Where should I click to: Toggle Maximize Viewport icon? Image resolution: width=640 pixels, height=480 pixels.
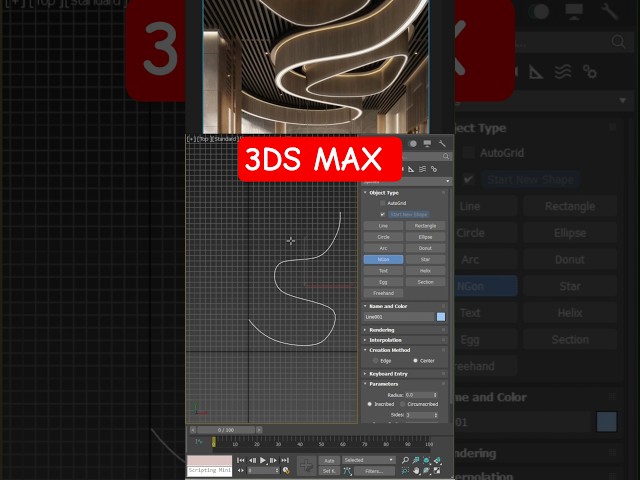(x=437, y=471)
